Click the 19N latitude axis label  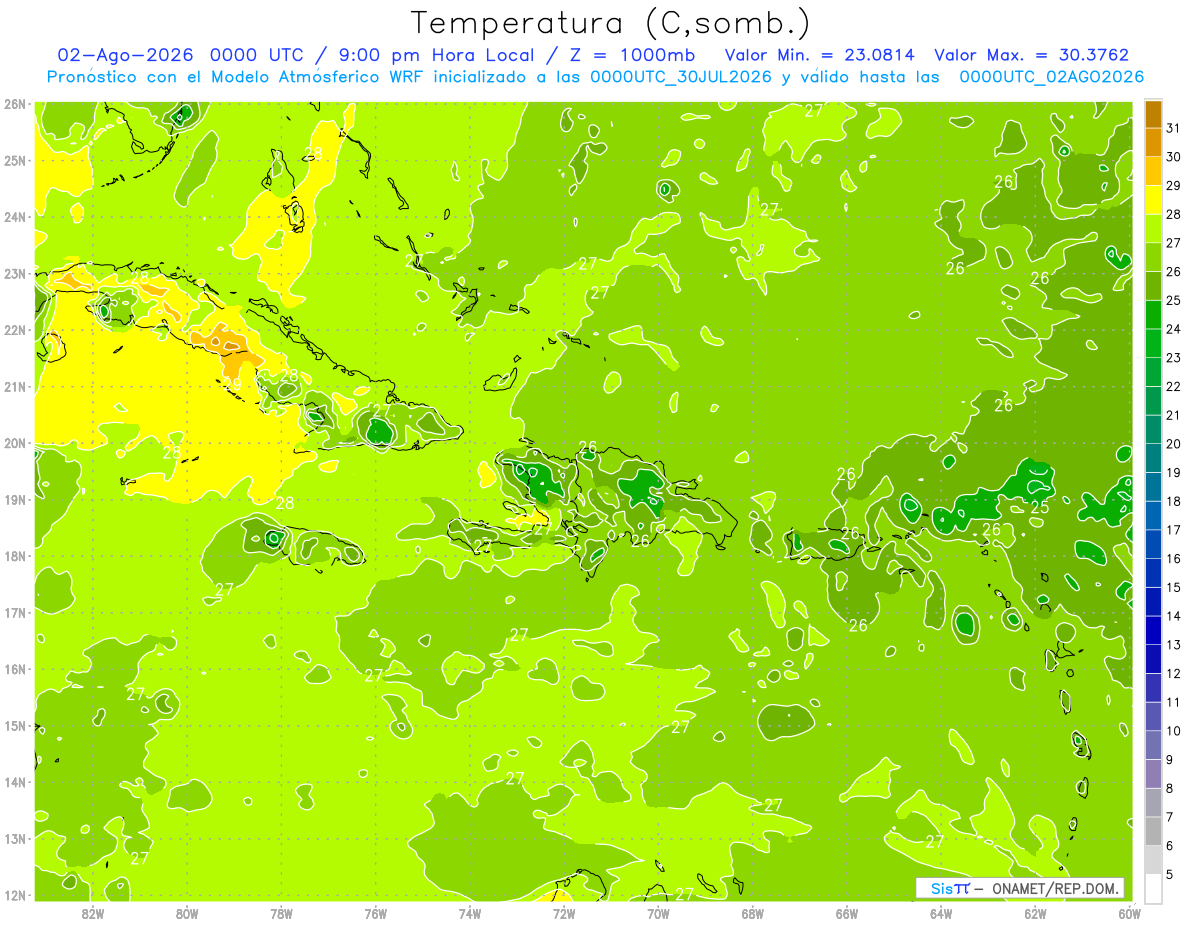[x=14, y=499]
